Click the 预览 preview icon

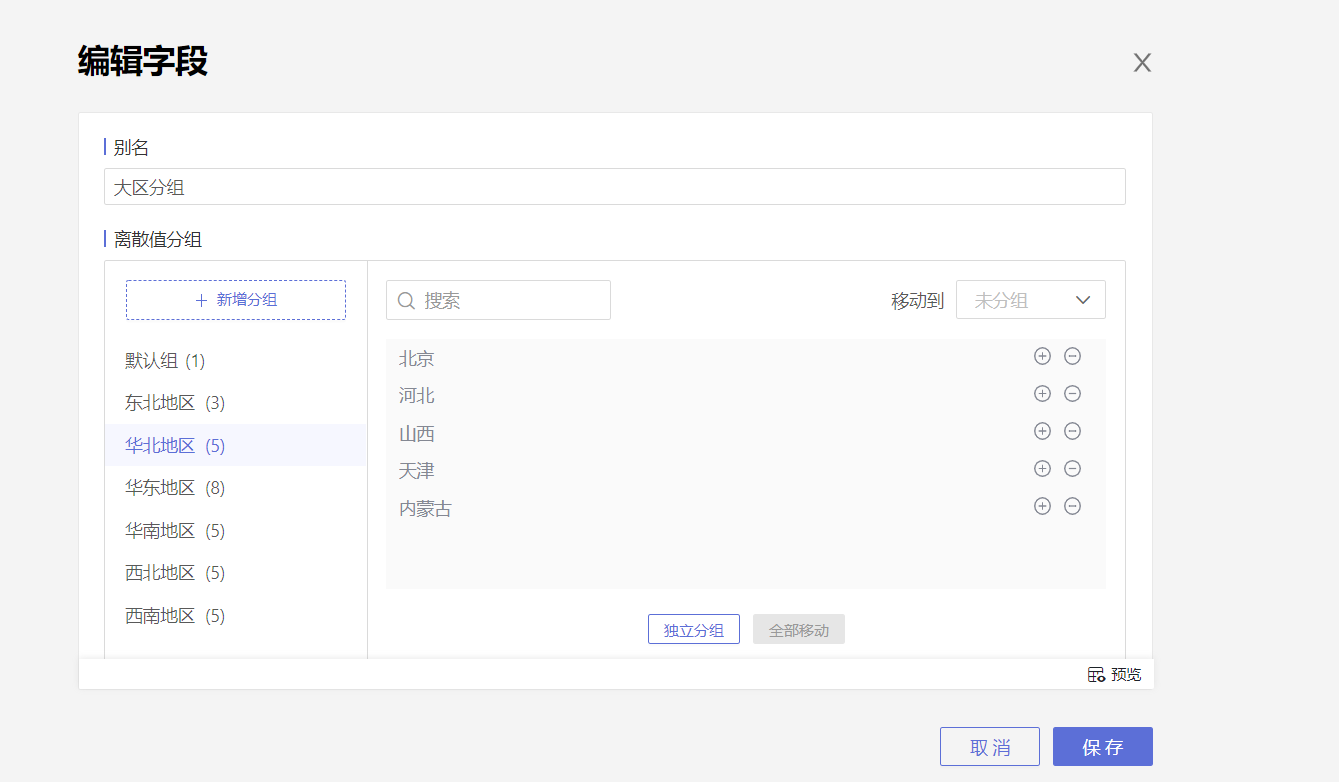(1097, 675)
